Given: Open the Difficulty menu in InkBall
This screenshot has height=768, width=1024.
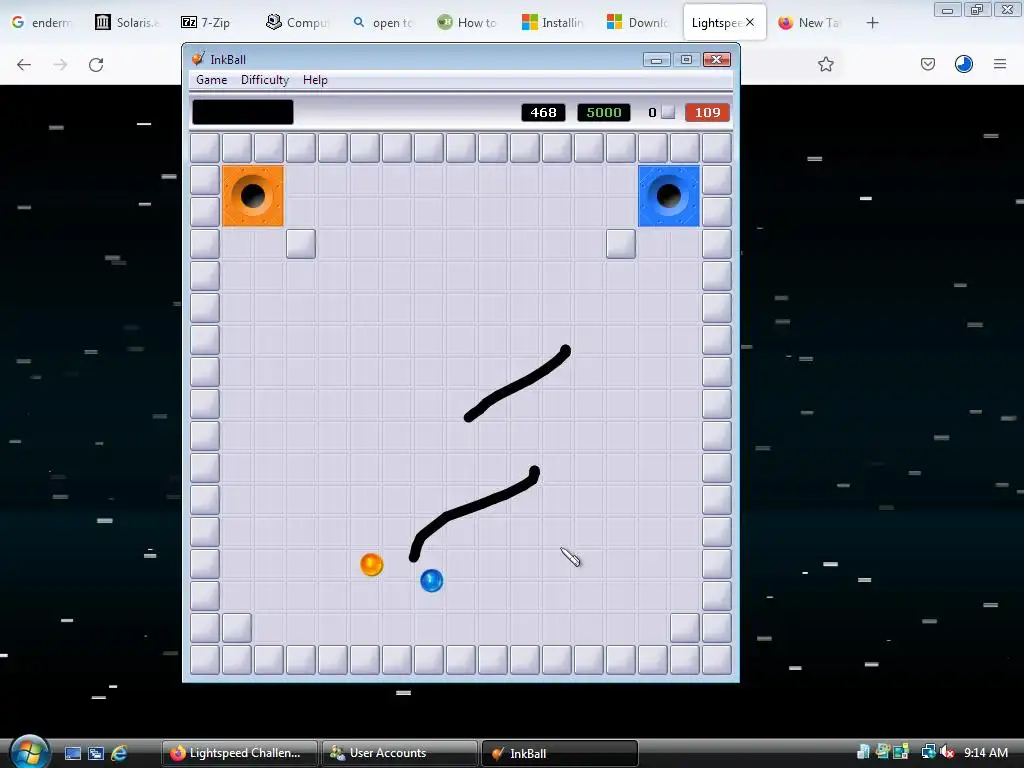Looking at the screenshot, I should (264, 80).
